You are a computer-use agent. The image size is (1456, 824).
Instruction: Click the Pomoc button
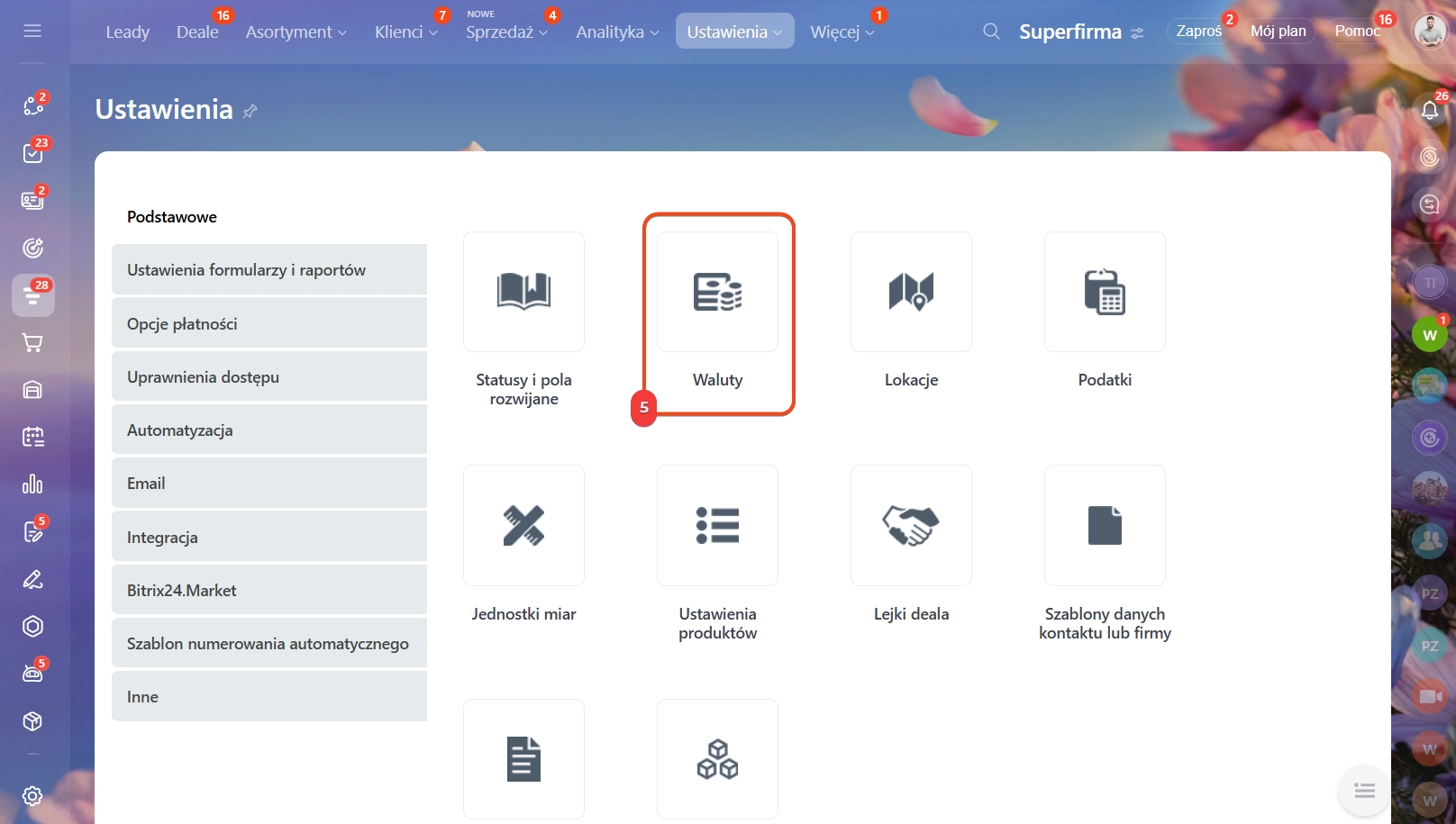click(1357, 32)
